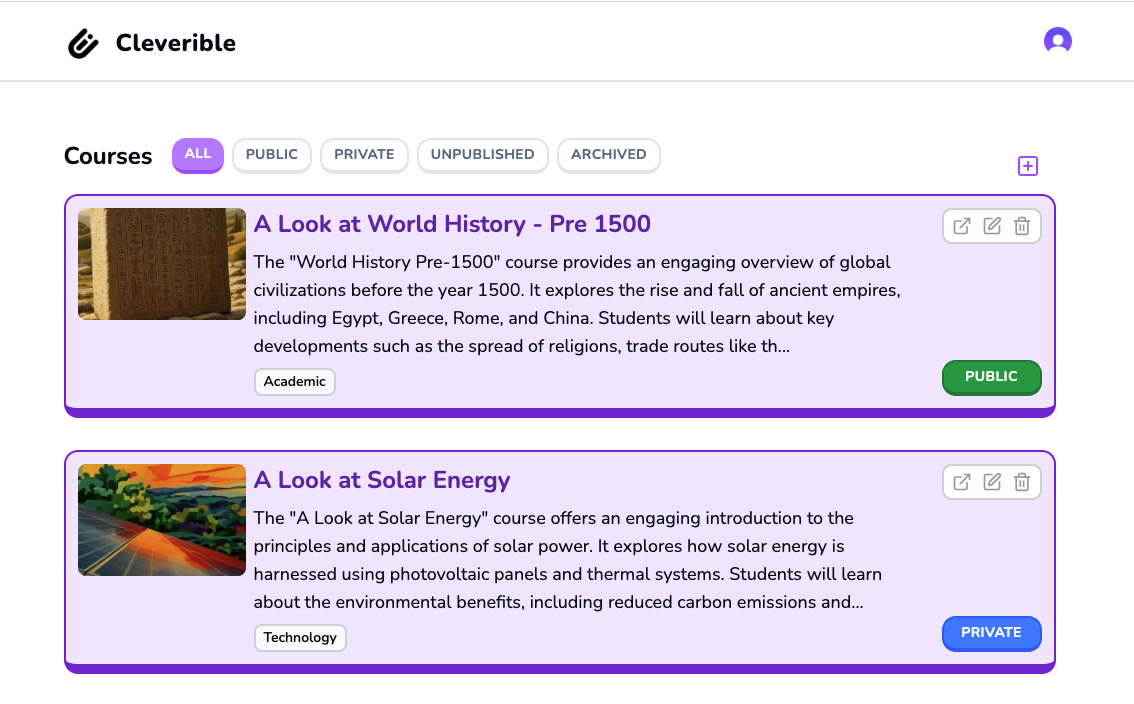Add a new course with plus icon
Viewport: 1134px width, 704px height.
[x=1028, y=166]
